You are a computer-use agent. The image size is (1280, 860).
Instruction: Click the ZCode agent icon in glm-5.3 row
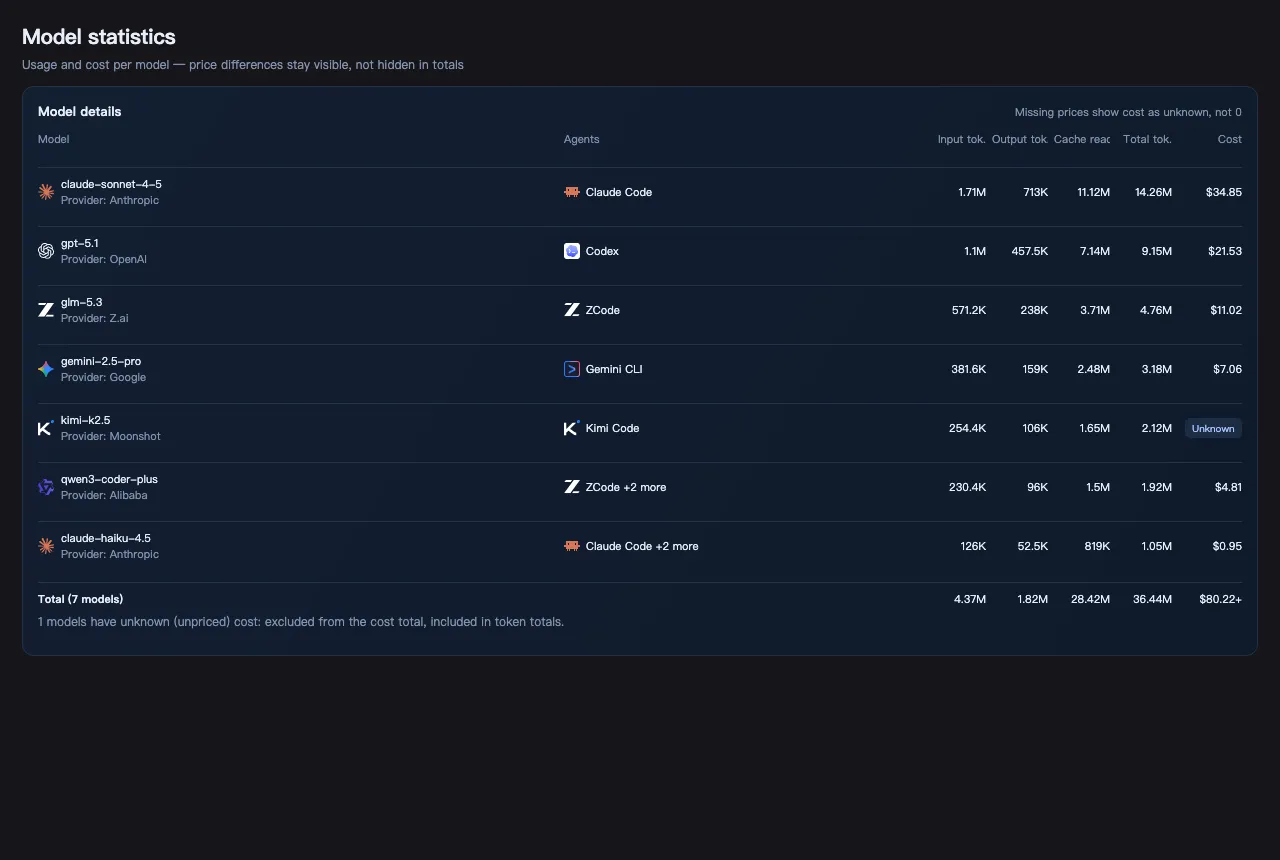coord(572,310)
